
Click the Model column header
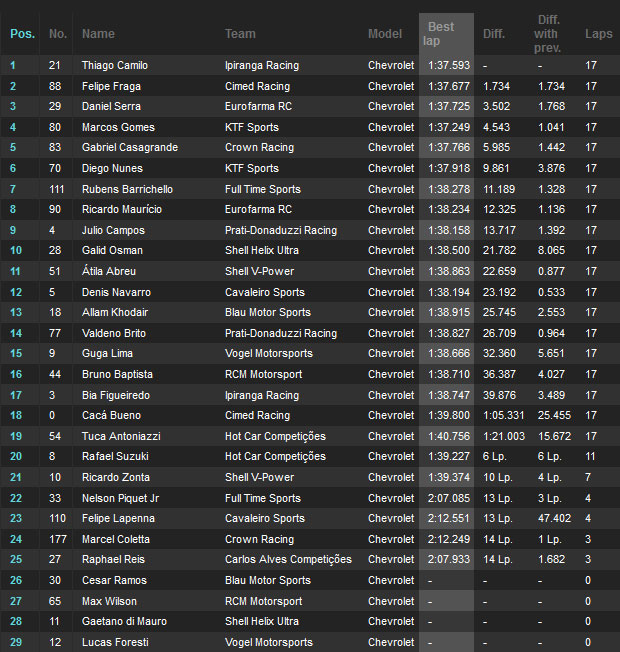click(x=385, y=34)
